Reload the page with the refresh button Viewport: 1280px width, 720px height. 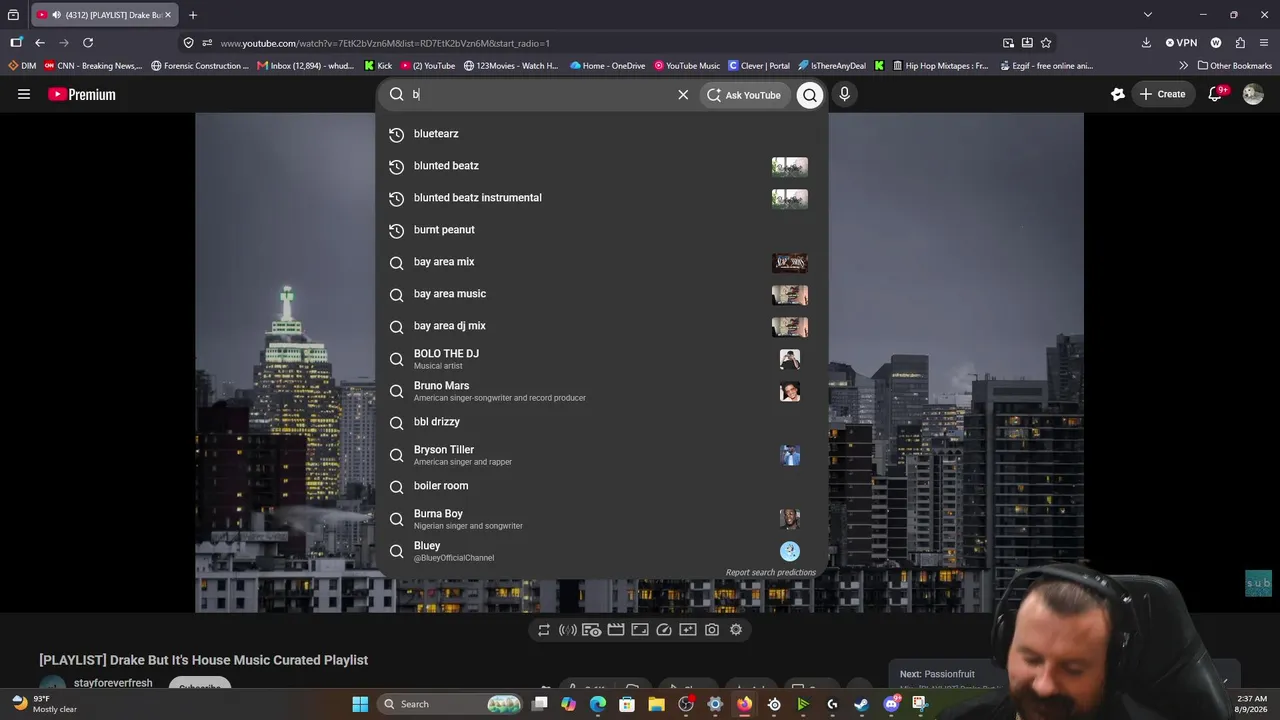point(88,43)
